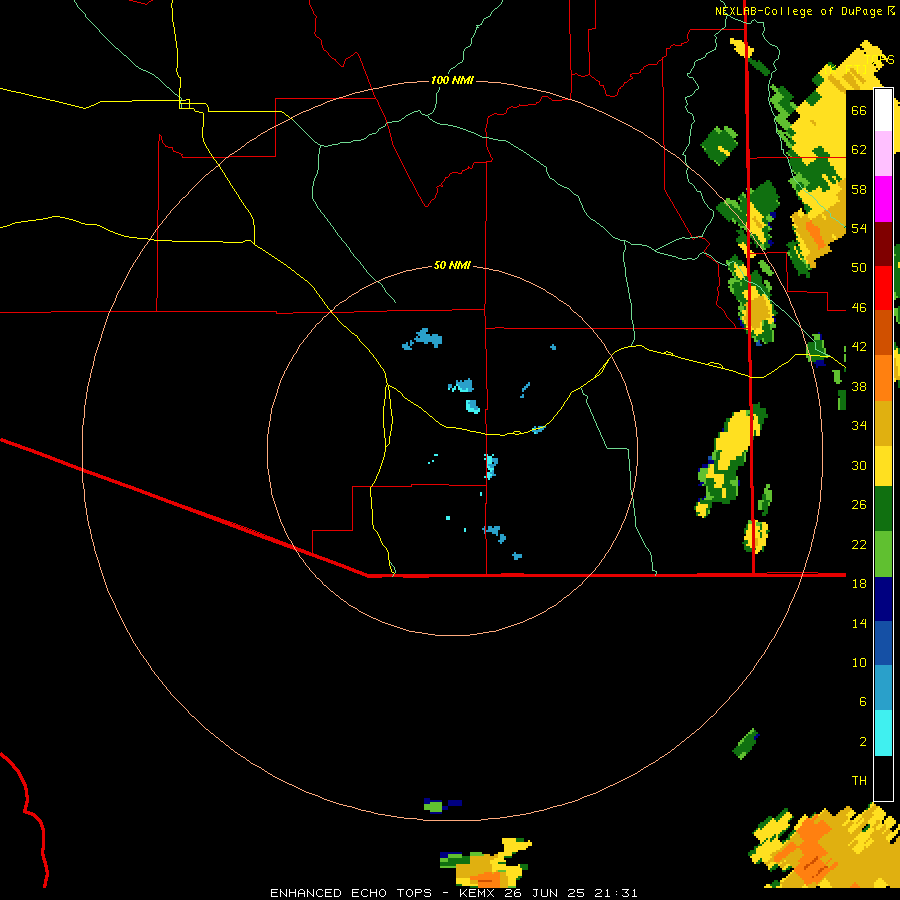
Task: Click the legend value "30"
Action: click(x=859, y=465)
